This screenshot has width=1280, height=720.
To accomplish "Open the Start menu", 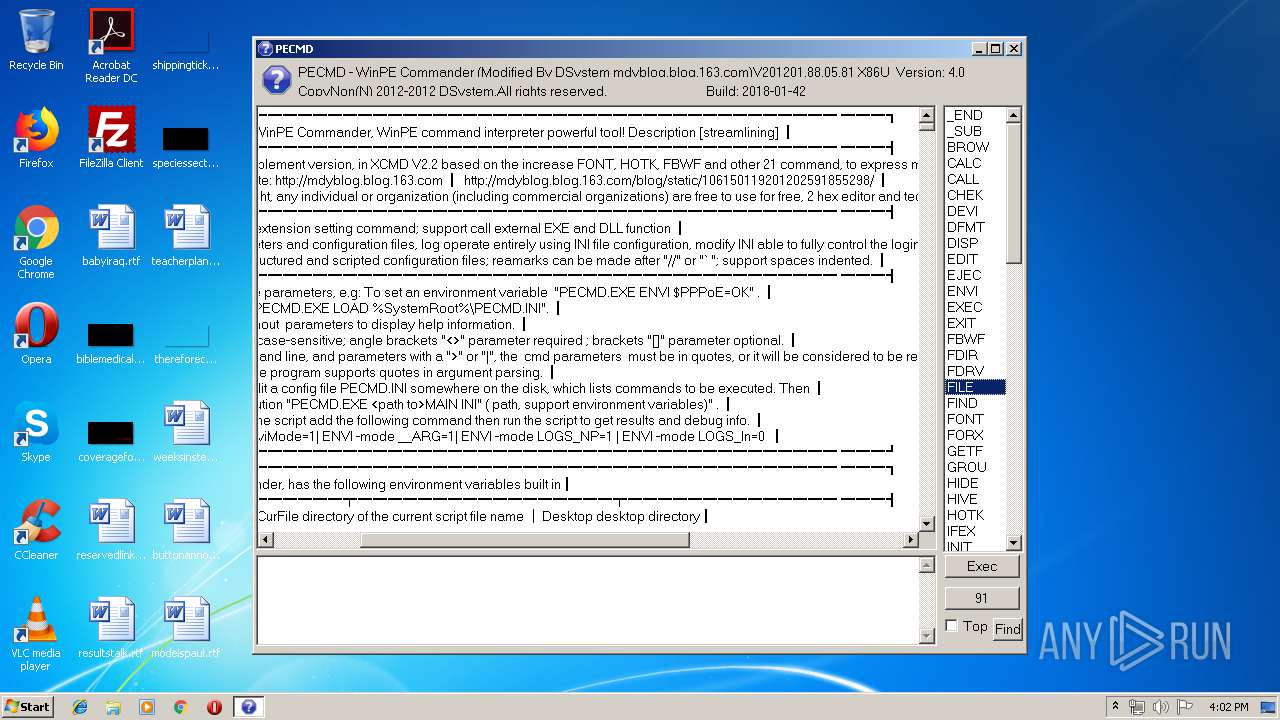I will (x=28, y=707).
